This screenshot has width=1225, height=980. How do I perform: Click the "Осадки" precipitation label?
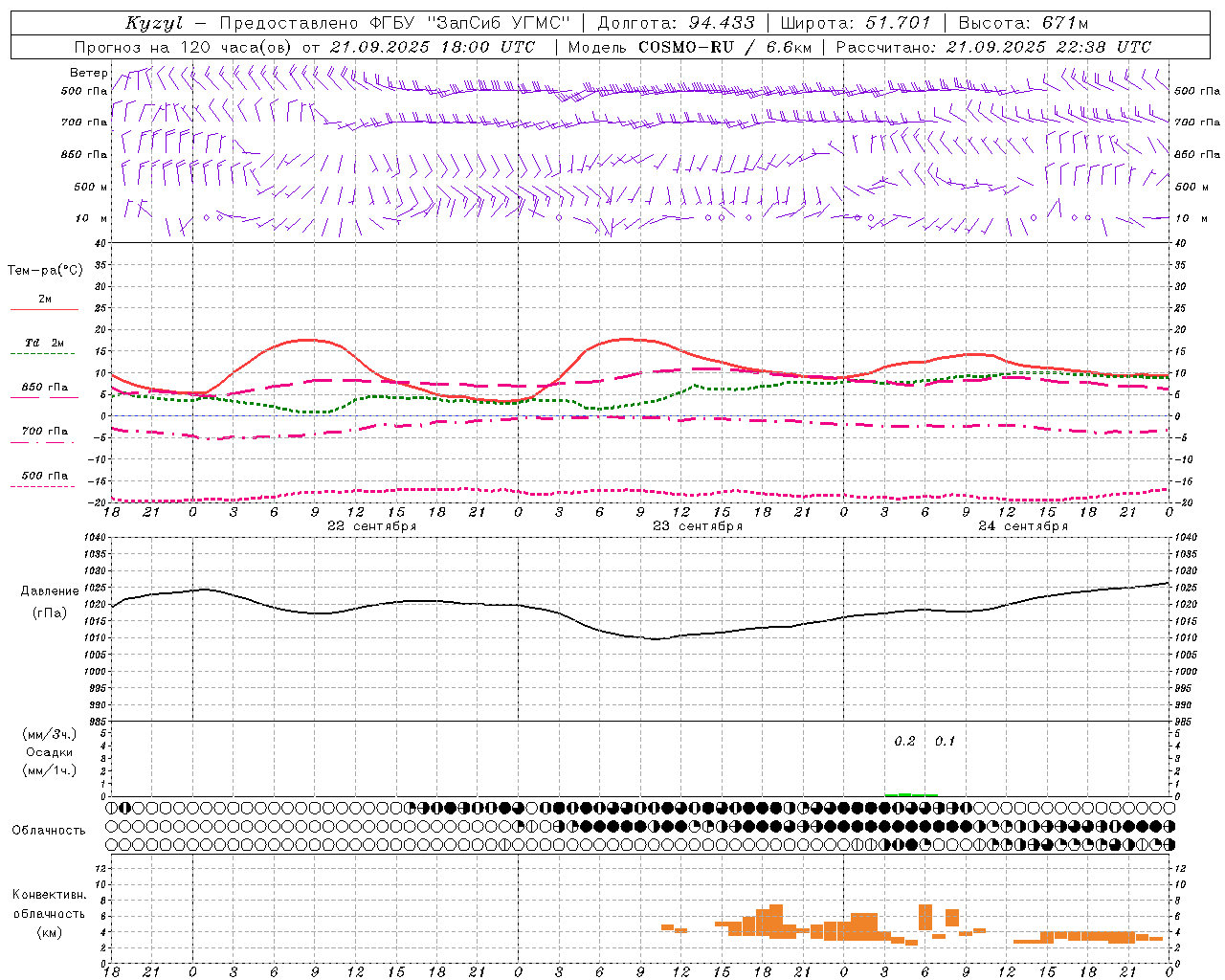50,752
